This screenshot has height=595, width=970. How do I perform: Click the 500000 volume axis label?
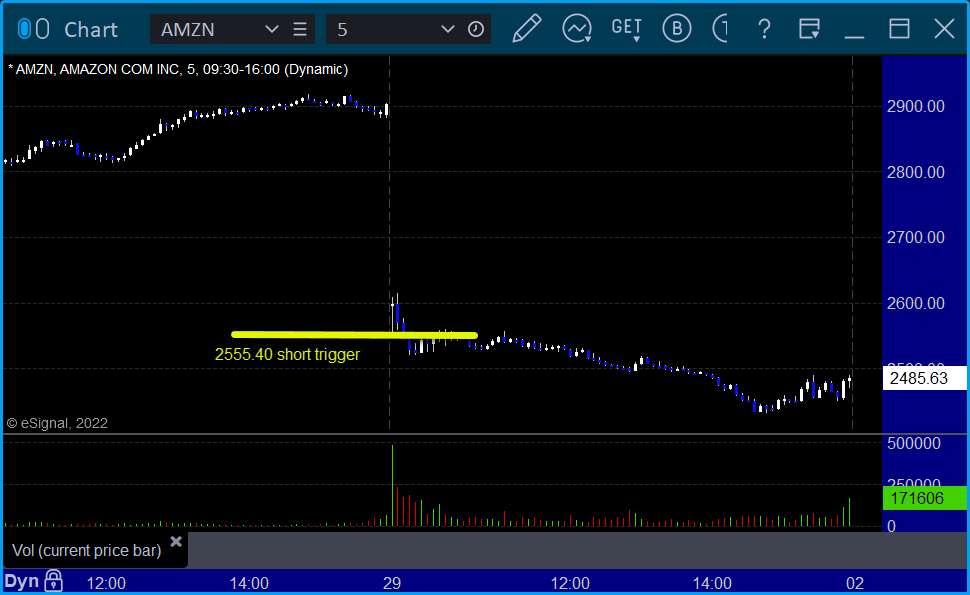coord(914,443)
